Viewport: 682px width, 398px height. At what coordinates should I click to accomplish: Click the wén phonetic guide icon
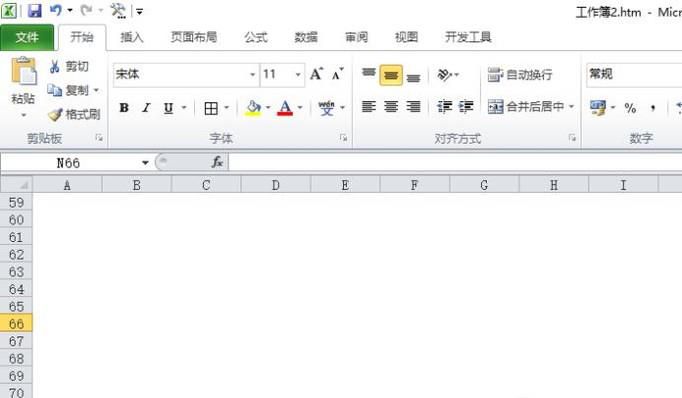click(326, 107)
